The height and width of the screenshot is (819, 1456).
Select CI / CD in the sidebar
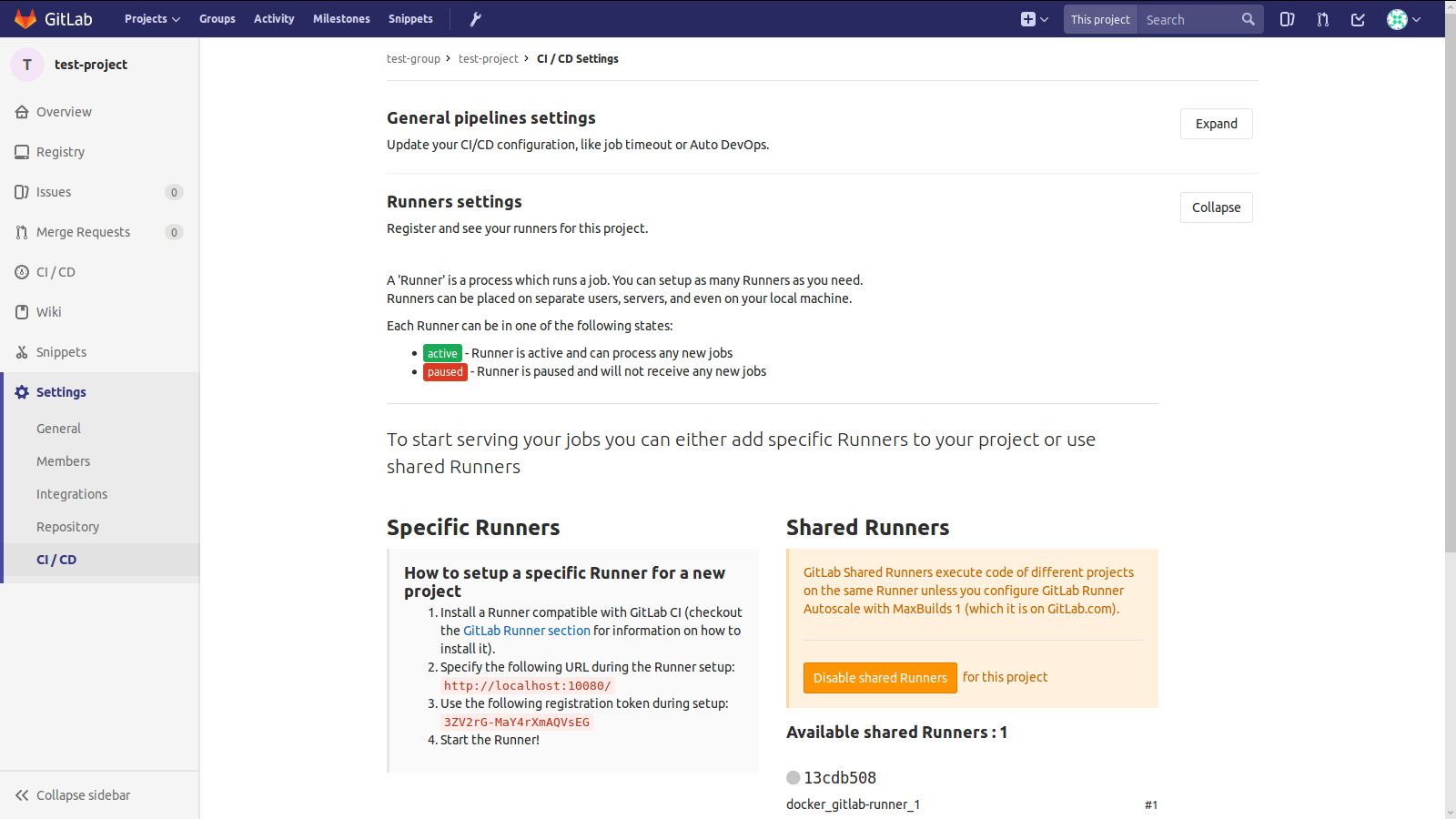pos(56,271)
